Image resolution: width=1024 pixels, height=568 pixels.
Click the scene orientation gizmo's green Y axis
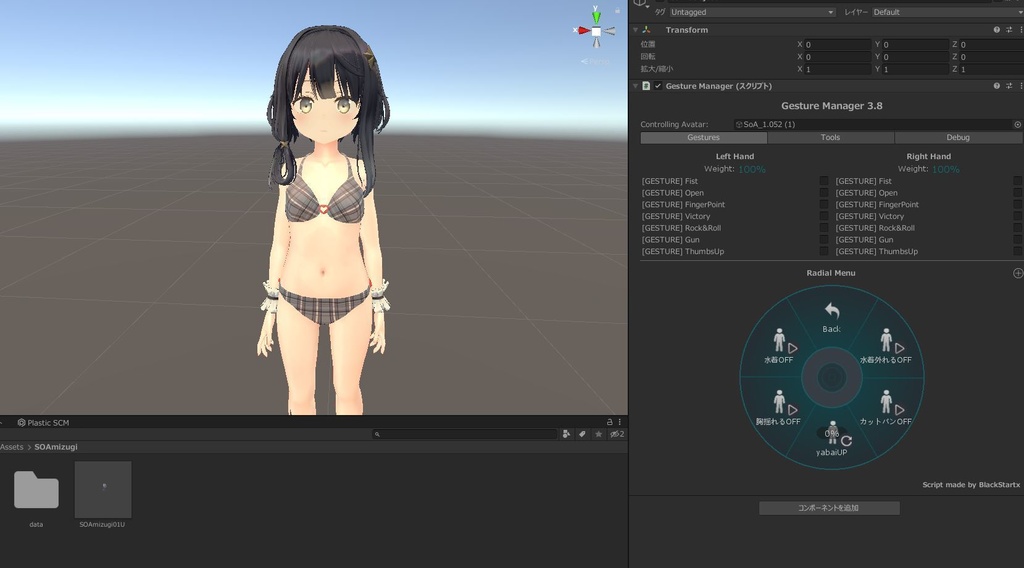click(x=596, y=16)
